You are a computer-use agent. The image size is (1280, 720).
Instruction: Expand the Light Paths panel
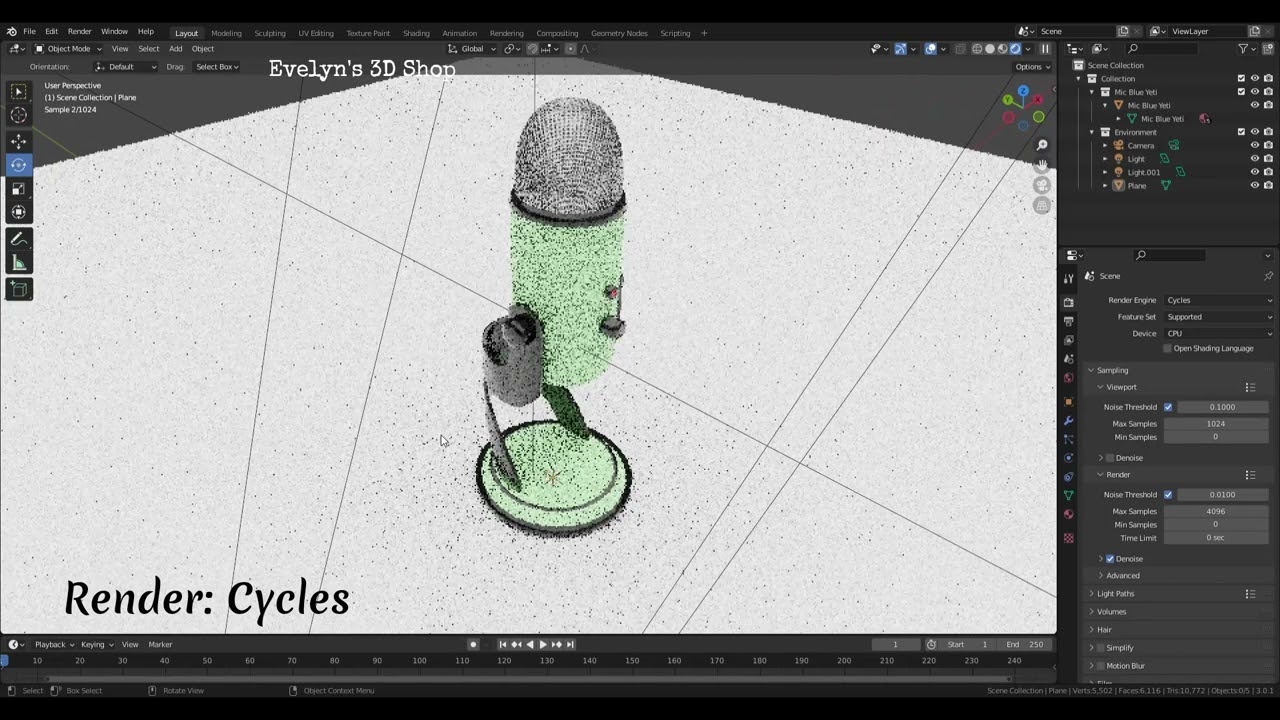pos(1115,594)
